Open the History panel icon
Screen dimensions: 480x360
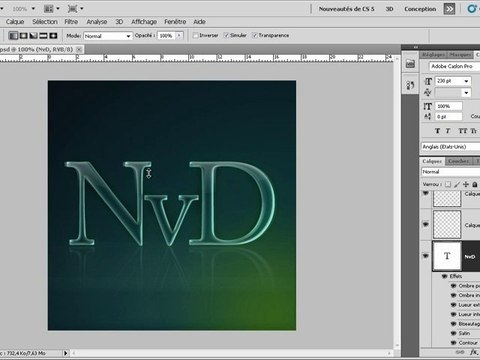410,85
